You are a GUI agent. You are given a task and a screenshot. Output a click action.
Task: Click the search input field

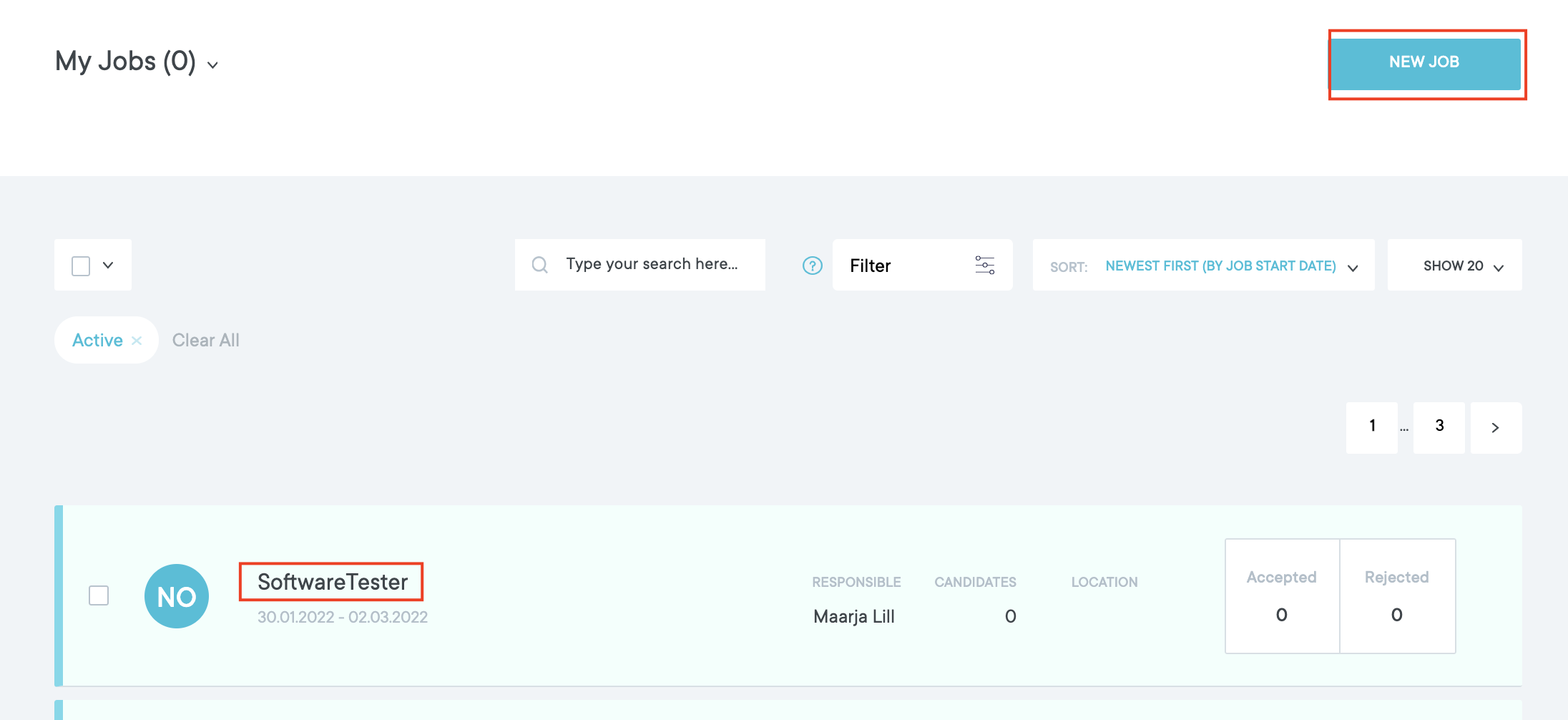tap(652, 265)
